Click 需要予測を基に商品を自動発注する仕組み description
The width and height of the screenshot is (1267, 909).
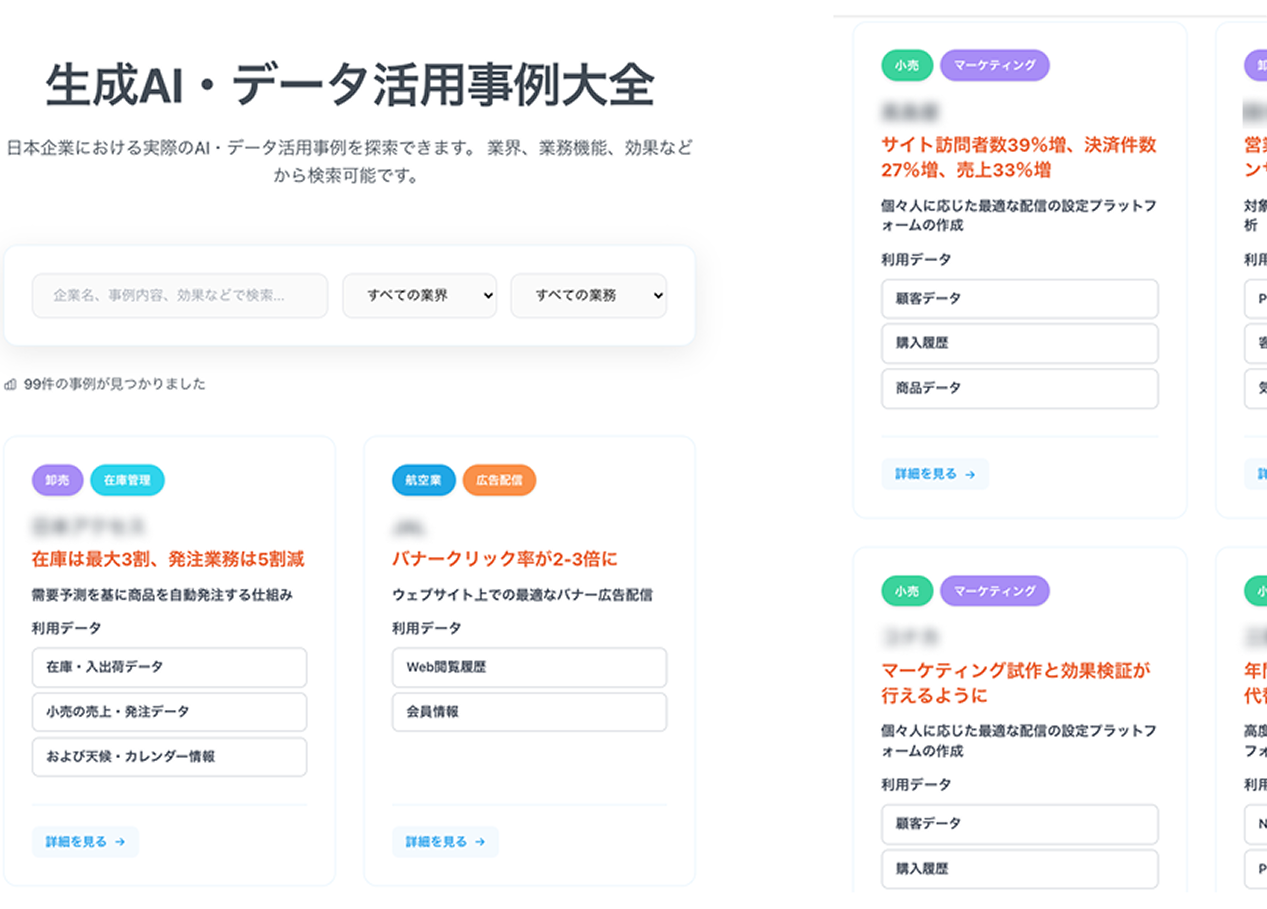click(162, 595)
